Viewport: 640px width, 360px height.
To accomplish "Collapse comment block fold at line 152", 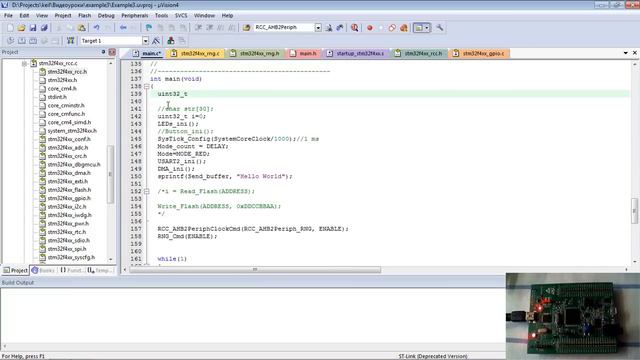I will pyautogui.click(x=147, y=191).
